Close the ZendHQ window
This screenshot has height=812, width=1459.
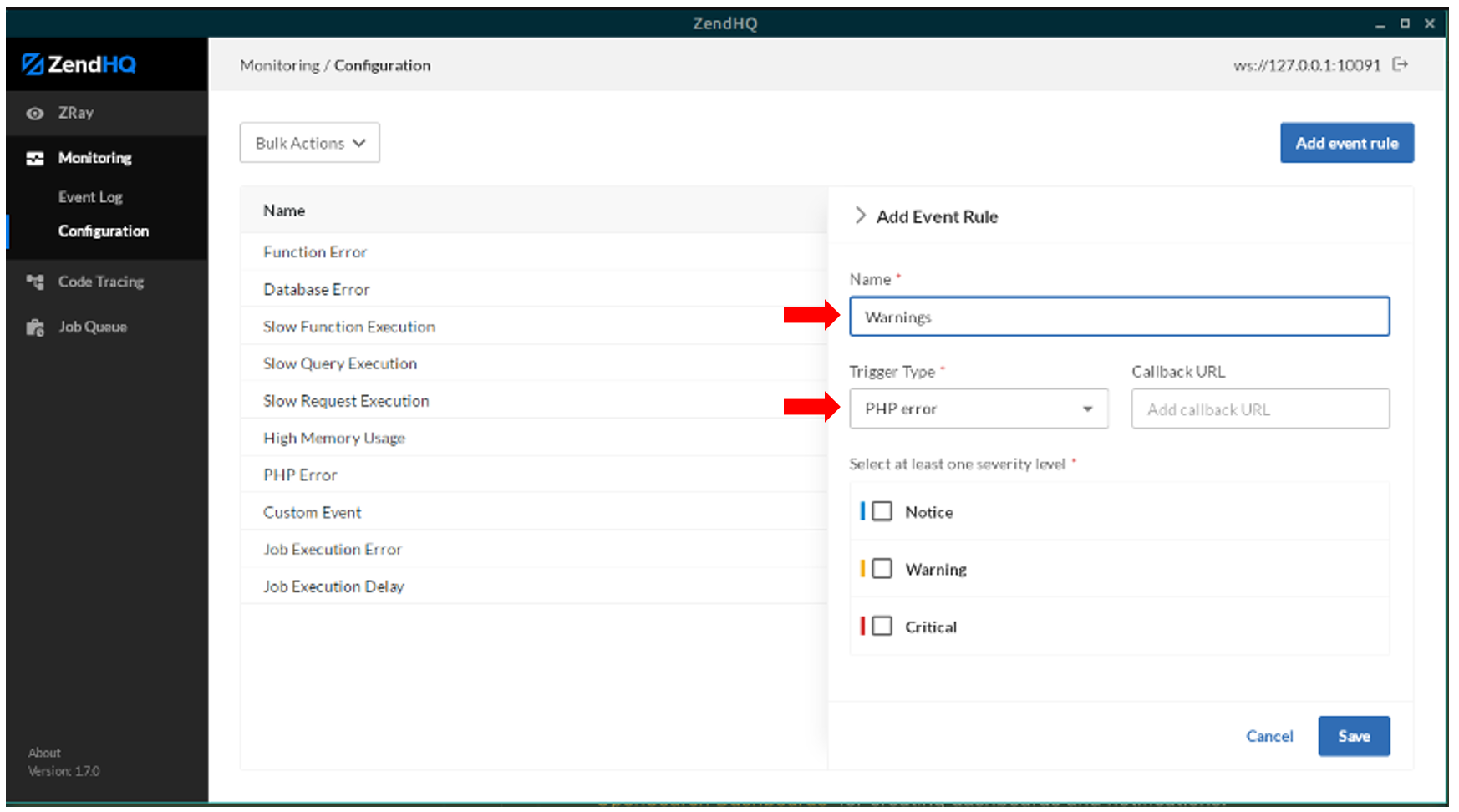tap(1430, 23)
